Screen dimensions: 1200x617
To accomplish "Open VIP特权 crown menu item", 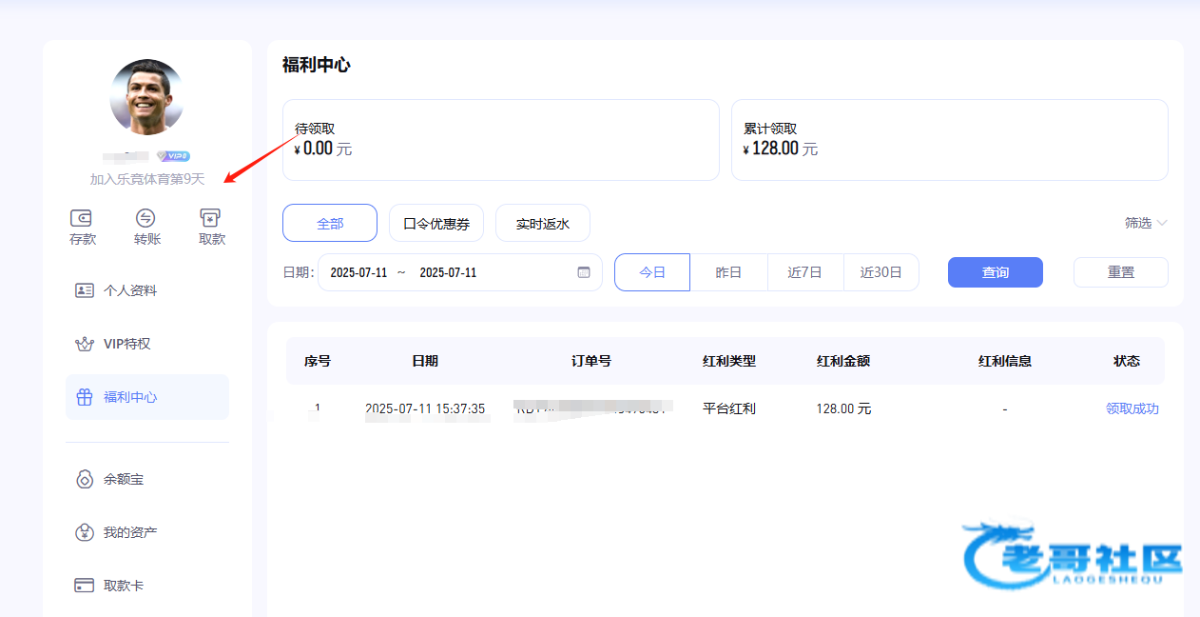I will (127, 344).
